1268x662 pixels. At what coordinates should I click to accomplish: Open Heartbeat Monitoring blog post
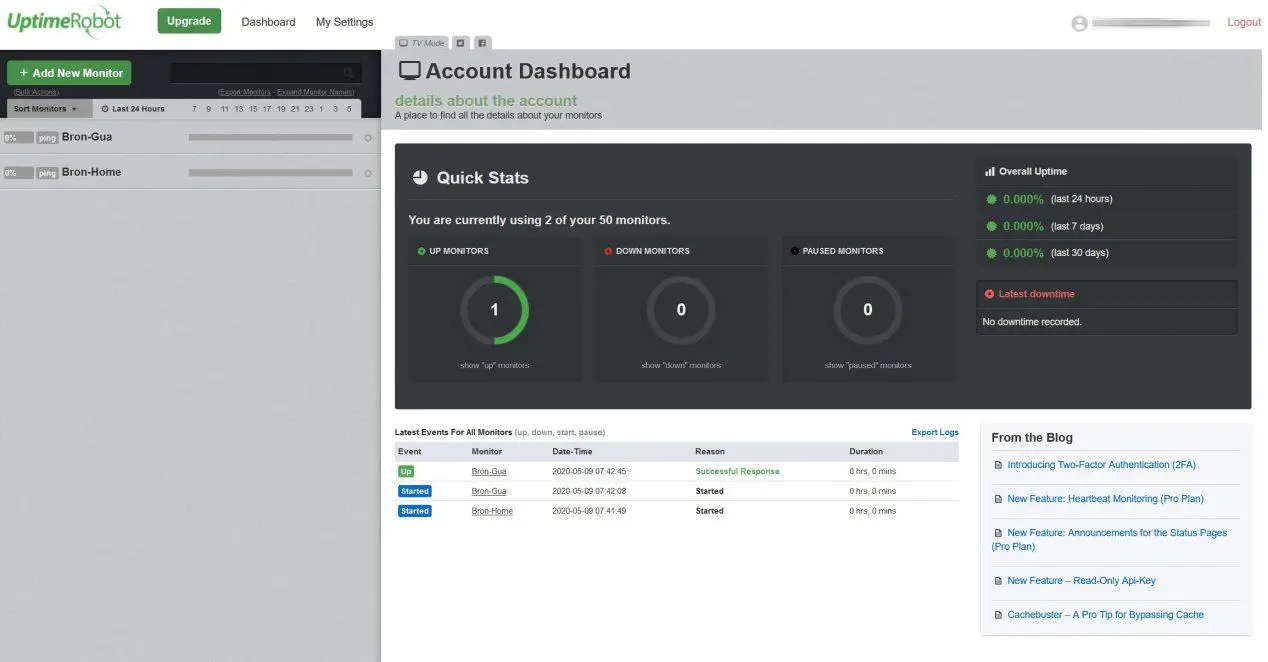(1105, 499)
